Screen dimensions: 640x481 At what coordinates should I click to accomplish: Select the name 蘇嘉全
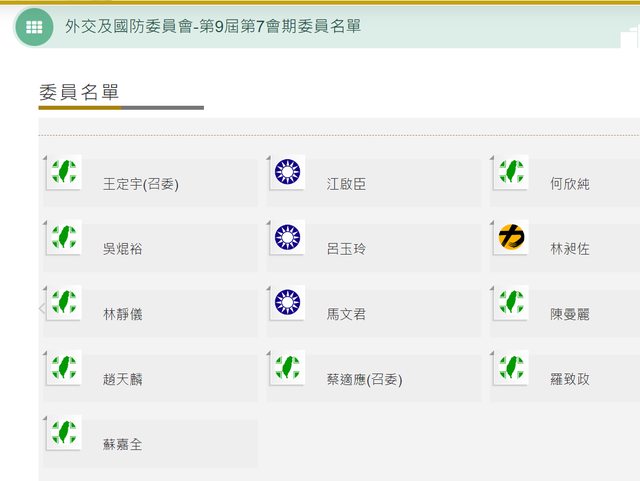(x=122, y=444)
